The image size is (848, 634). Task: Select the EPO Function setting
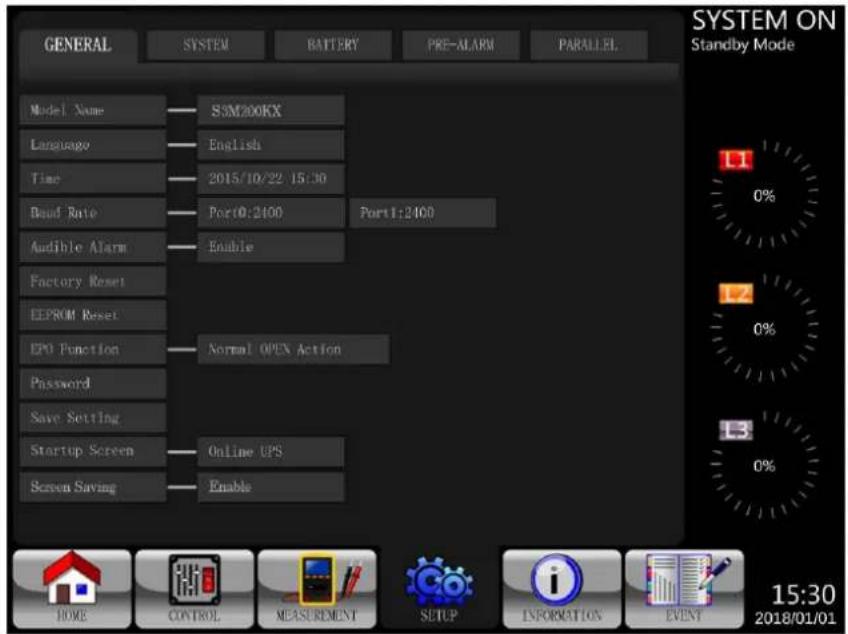pyautogui.click(x=92, y=349)
